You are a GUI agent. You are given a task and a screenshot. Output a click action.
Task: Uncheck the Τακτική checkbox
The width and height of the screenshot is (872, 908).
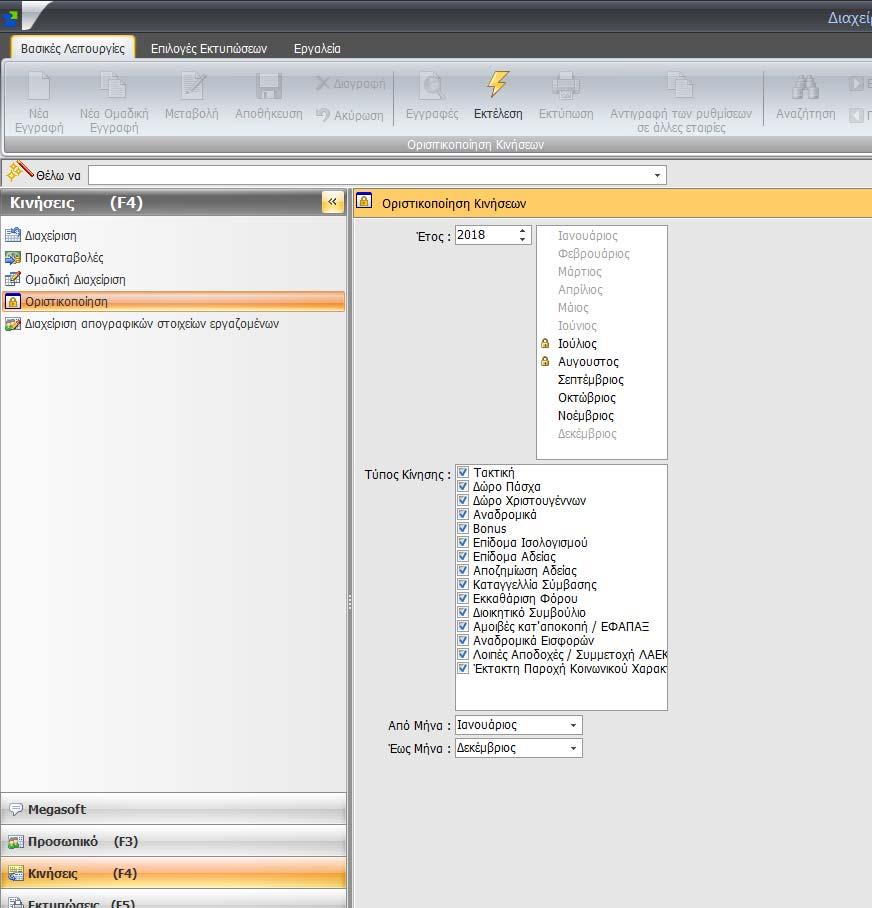pos(463,472)
